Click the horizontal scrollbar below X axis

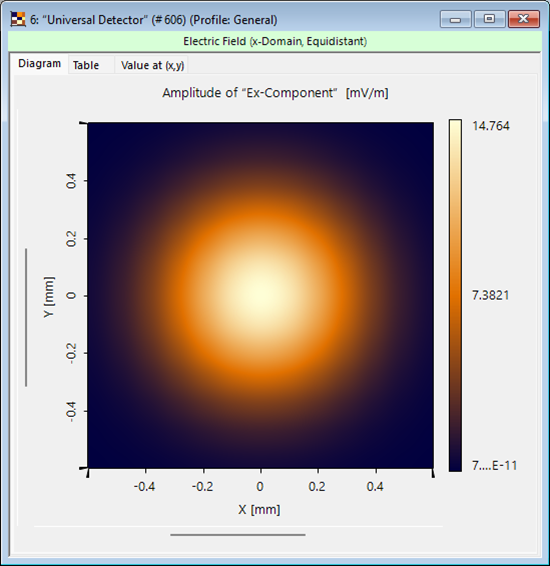(x=238, y=535)
